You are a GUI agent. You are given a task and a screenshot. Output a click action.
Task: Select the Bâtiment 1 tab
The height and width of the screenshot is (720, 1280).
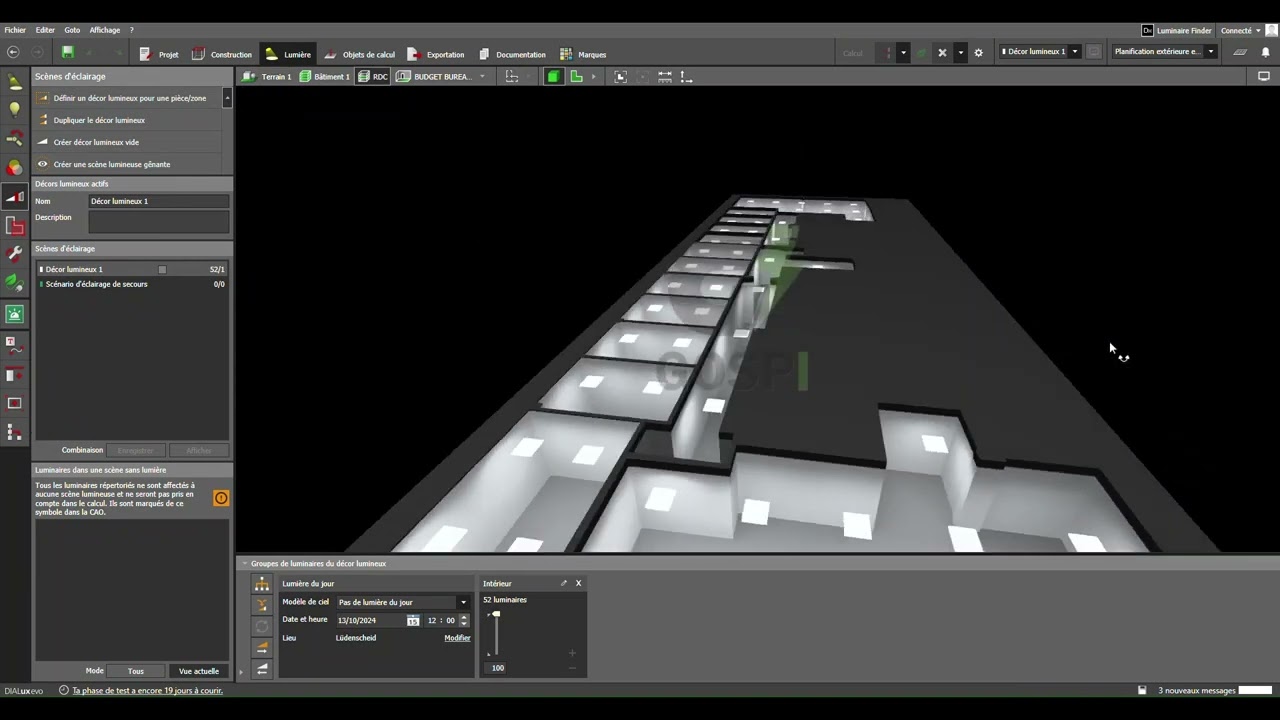(325, 77)
